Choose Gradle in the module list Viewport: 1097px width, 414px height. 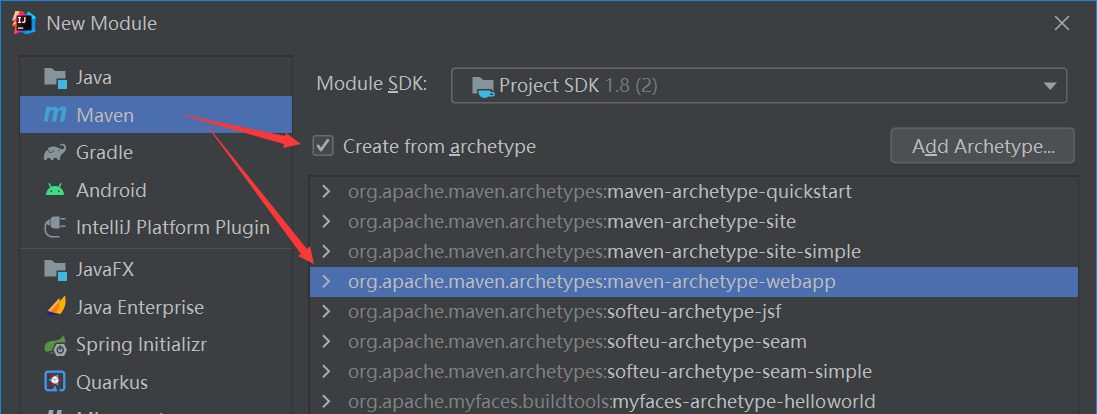(x=156, y=152)
